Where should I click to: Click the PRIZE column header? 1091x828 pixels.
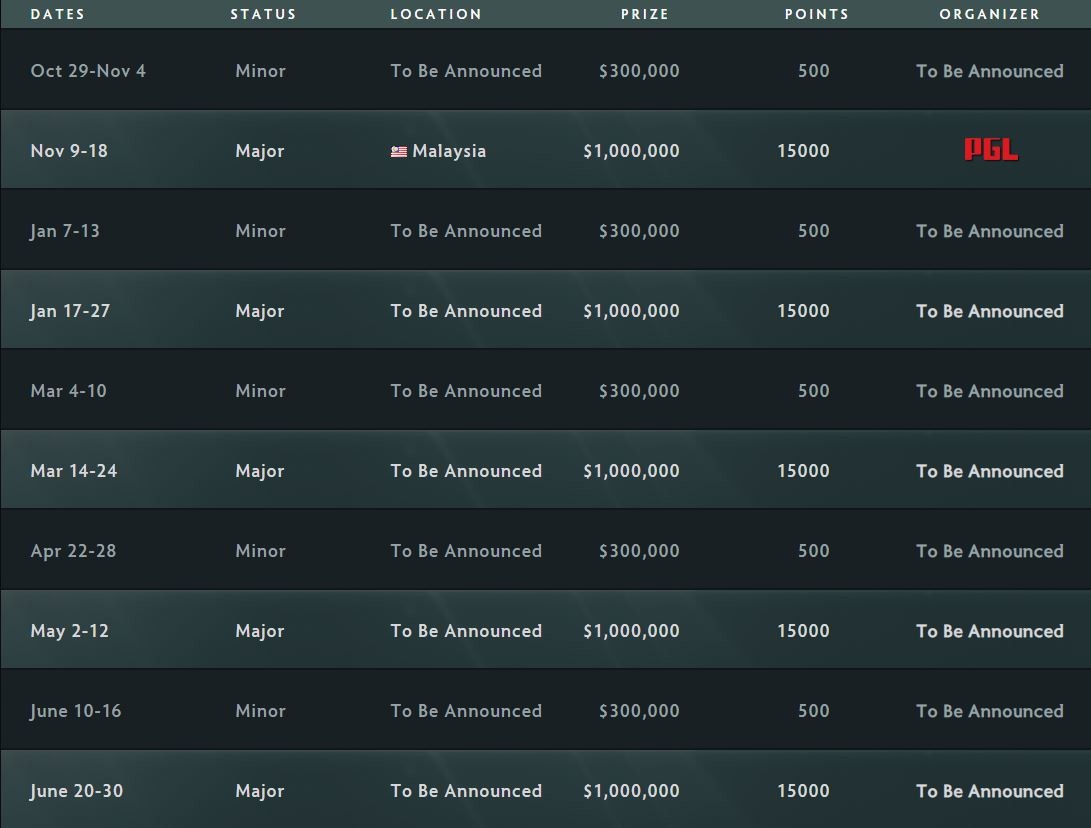(644, 14)
